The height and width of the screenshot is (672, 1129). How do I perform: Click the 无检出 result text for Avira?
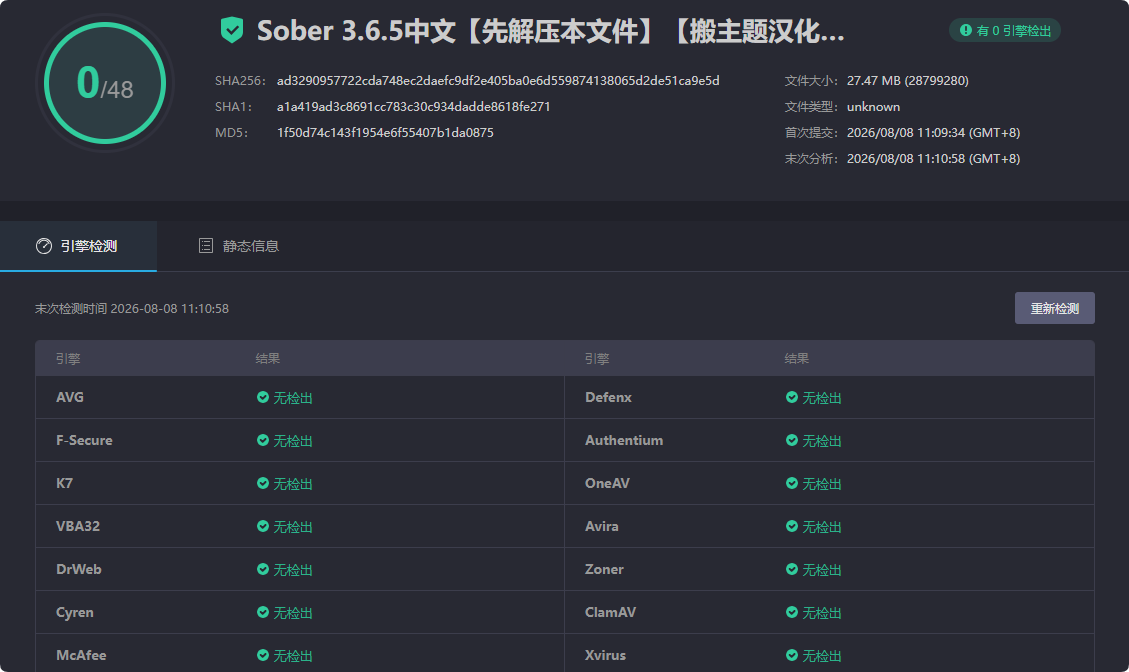coord(822,527)
